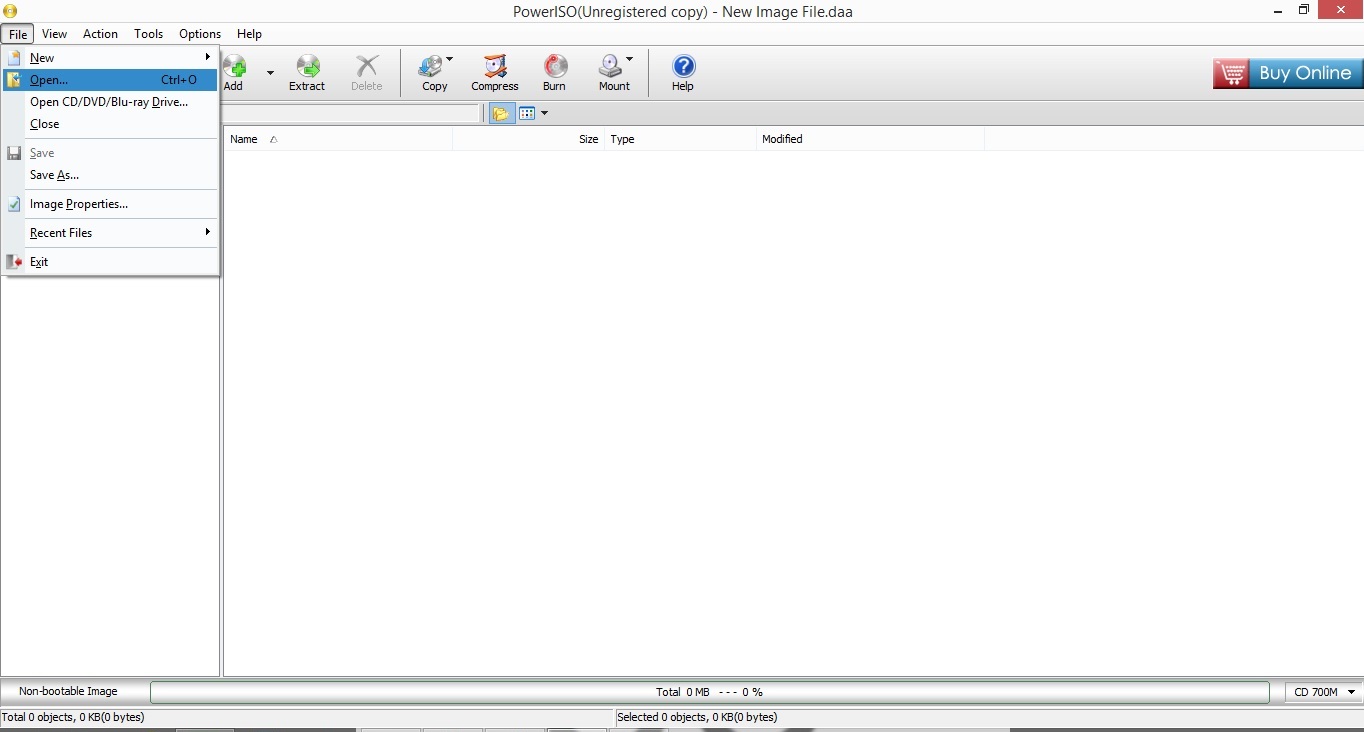
Task: Click the Mount drive toolbar icon
Action: [x=610, y=67]
